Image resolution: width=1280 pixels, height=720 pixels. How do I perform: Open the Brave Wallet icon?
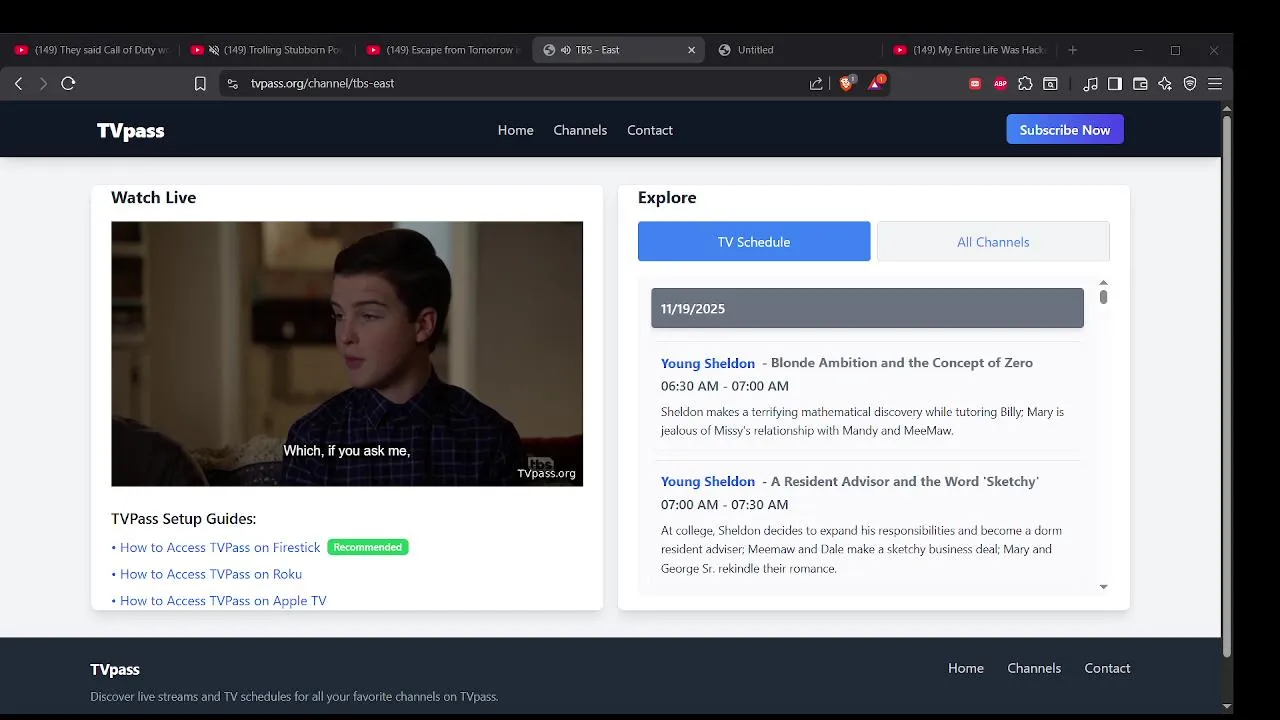(1140, 84)
